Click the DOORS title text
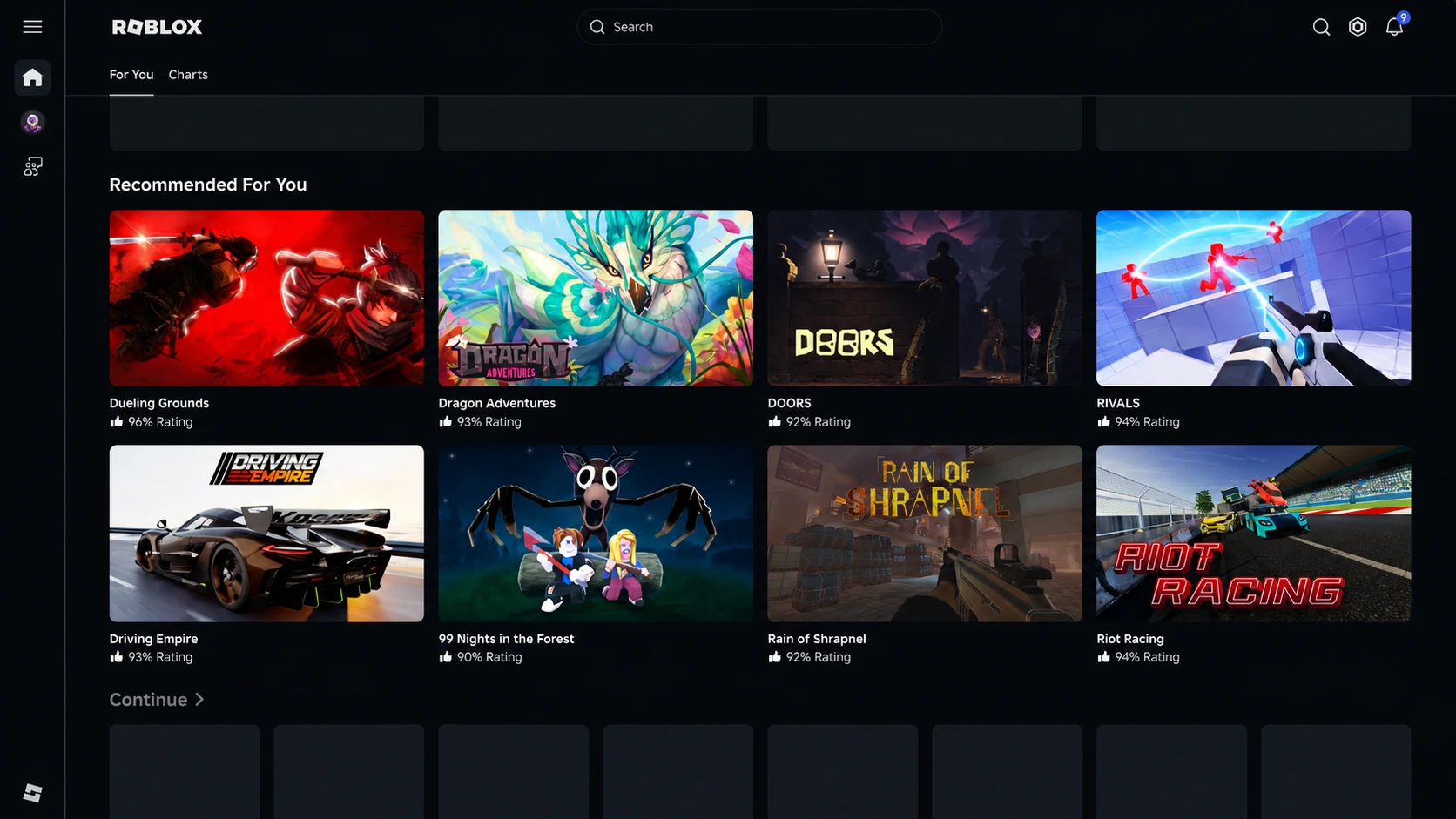The image size is (1456, 819). coord(789,403)
